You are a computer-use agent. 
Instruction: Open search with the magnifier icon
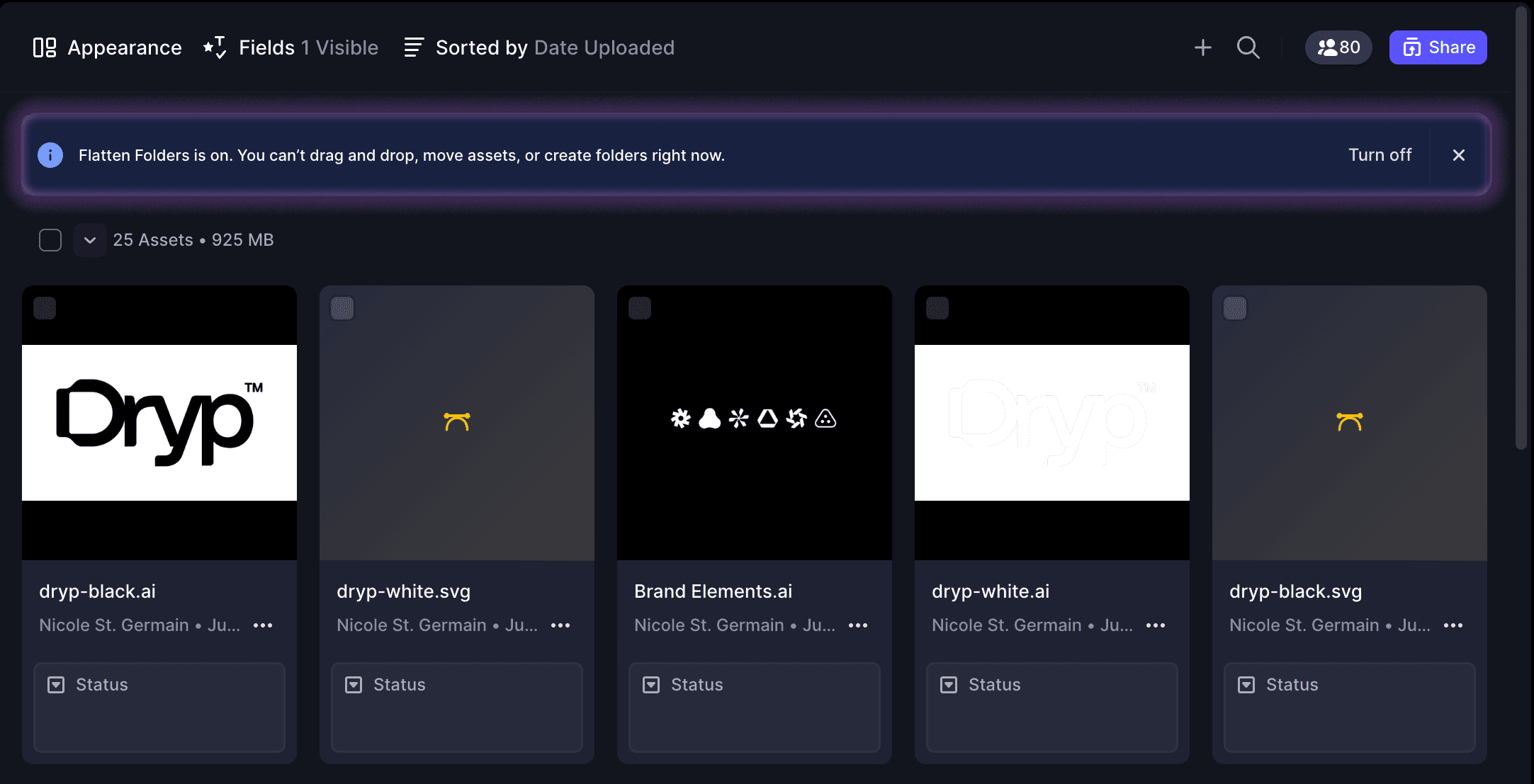[x=1248, y=47]
